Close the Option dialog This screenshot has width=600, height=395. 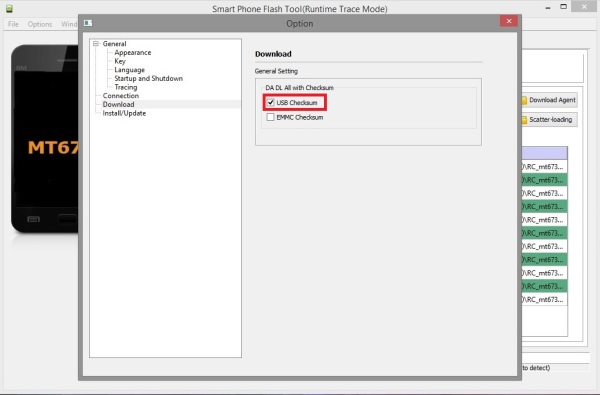[x=509, y=21]
